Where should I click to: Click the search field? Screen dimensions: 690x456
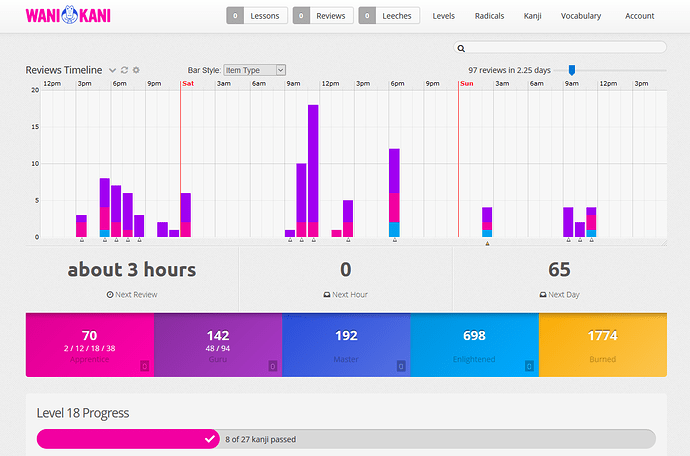(x=560, y=48)
